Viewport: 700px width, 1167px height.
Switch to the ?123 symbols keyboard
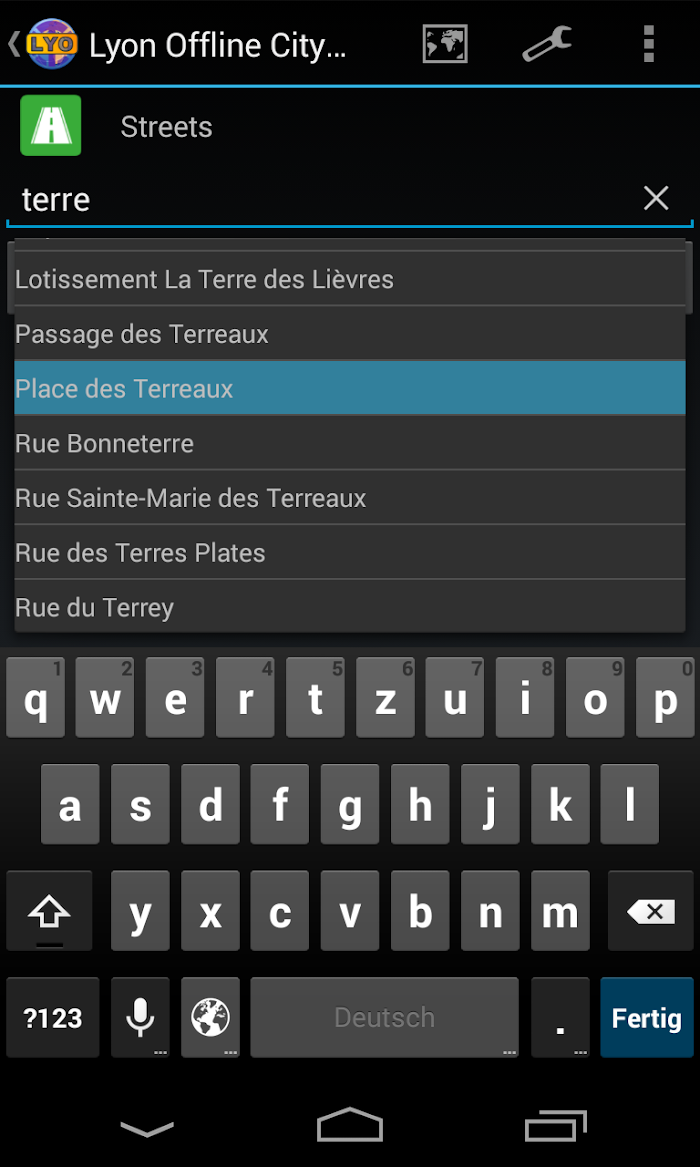coord(53,1017)
